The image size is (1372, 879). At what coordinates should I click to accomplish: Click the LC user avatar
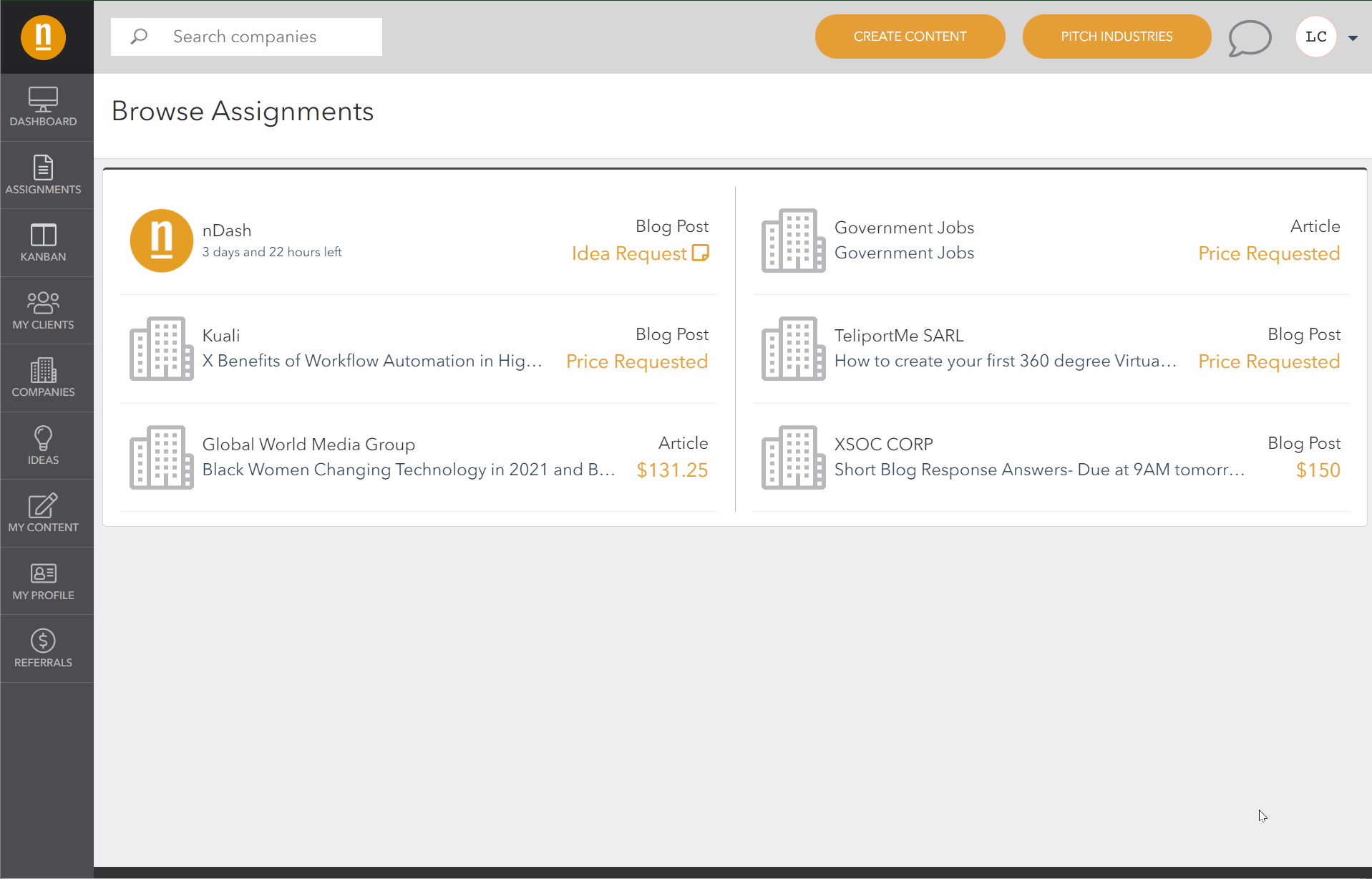coord(1316,37)
